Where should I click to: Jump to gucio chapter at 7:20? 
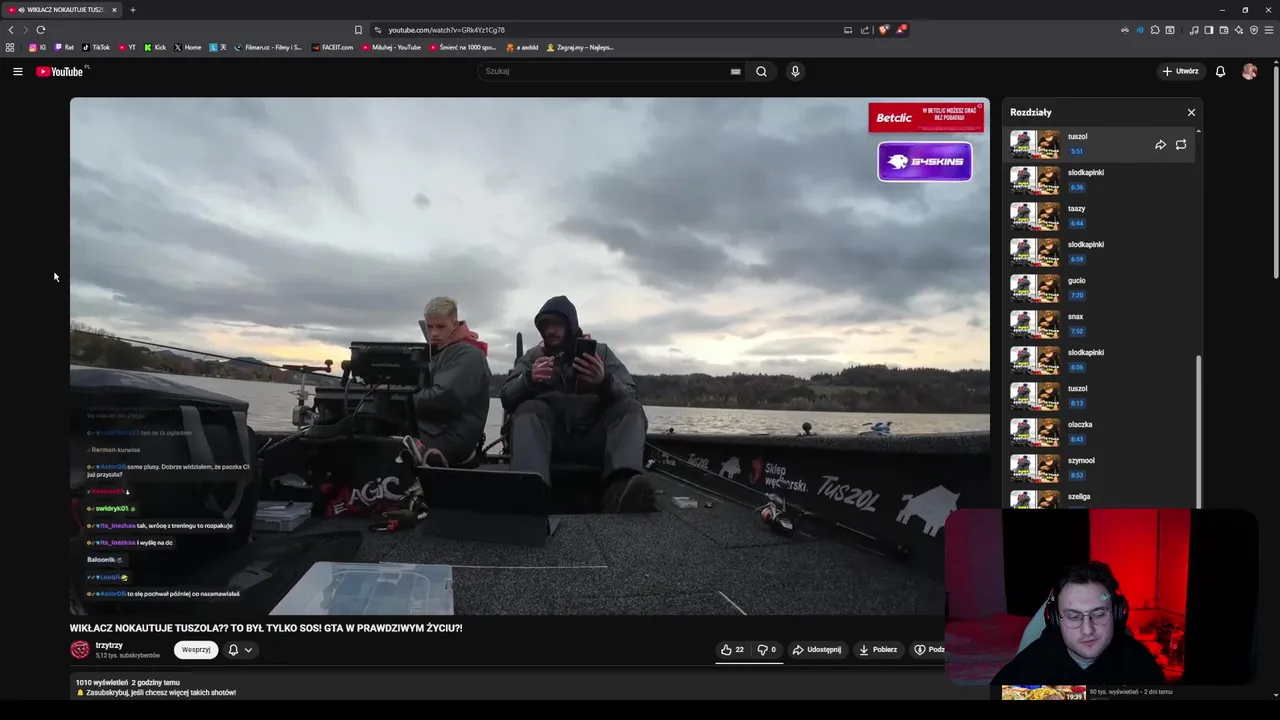coord(1100,288)
